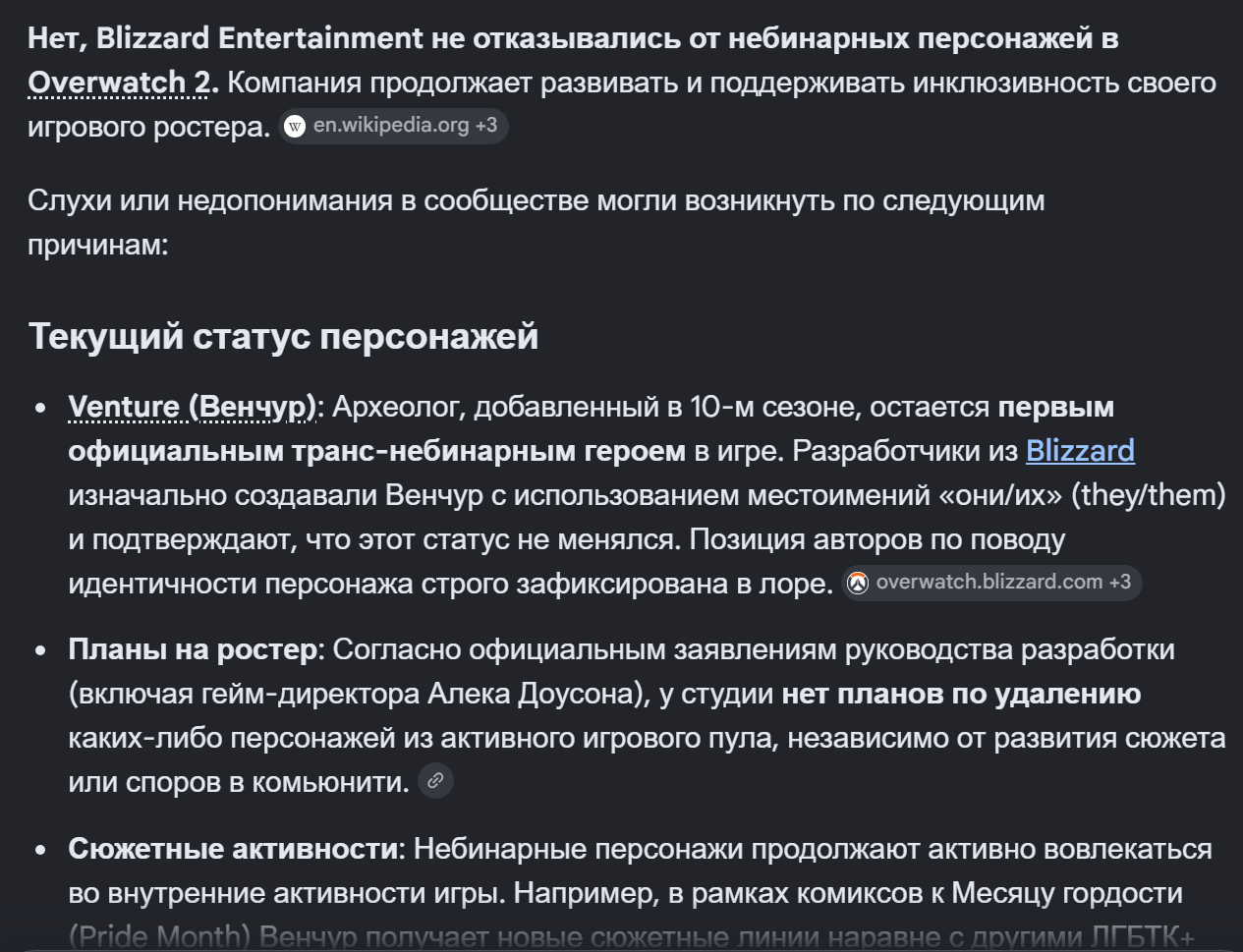The image size is (1243, 952).
Task: Click the bold "Сюжетные активности" label
Action: click(233, 849)
